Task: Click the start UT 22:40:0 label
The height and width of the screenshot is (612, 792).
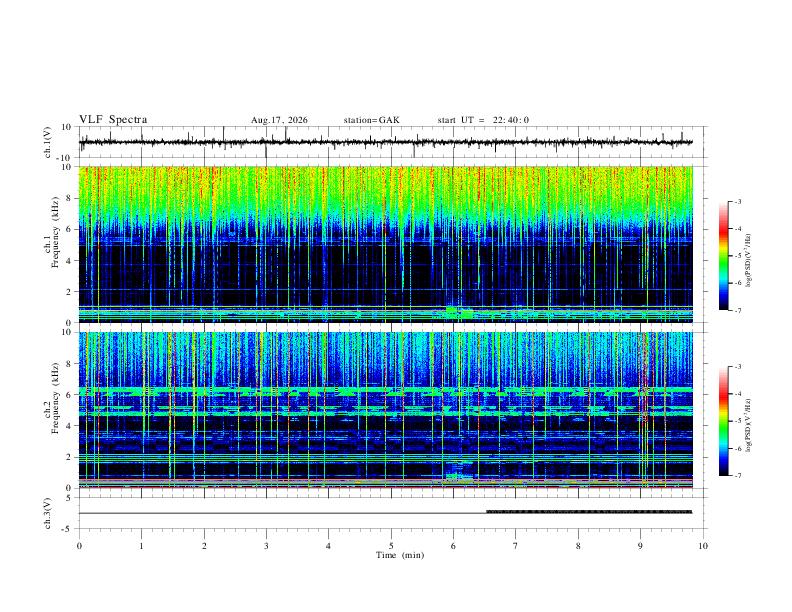Action: [x=483, y=120]
